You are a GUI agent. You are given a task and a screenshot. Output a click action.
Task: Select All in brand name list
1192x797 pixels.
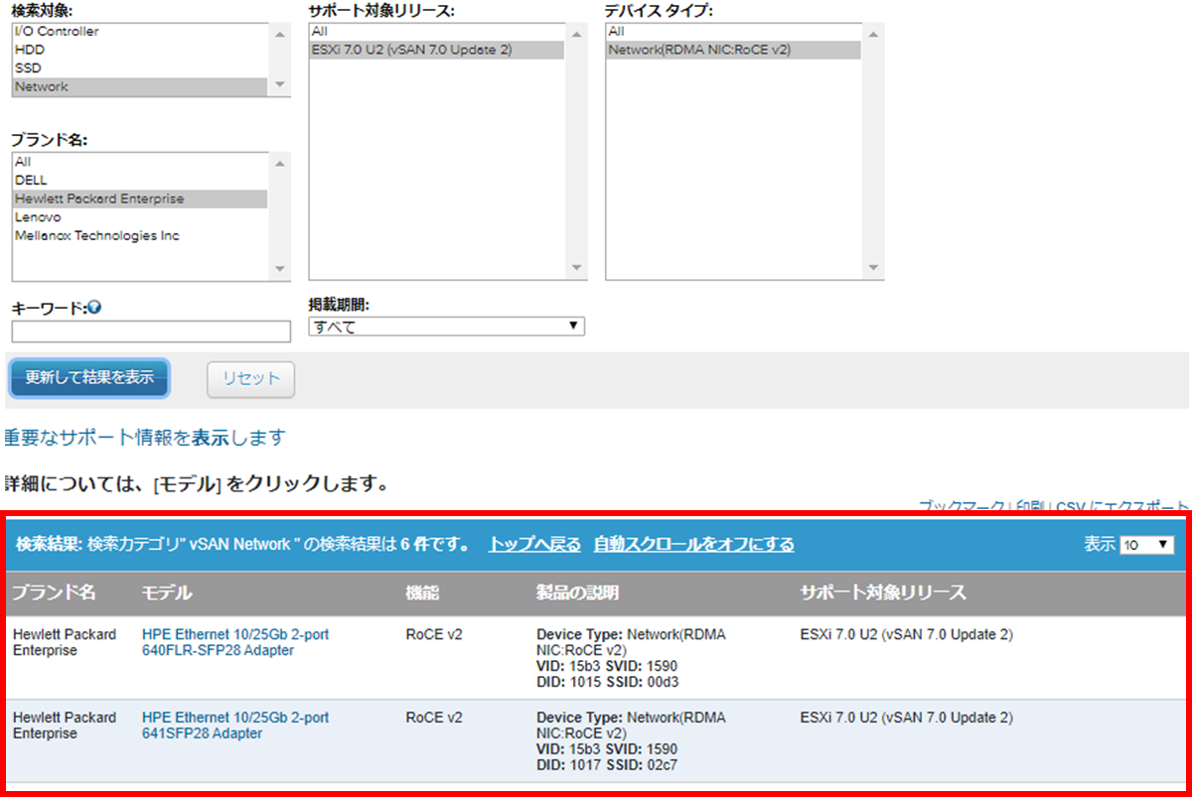click(x=140, y=161)
